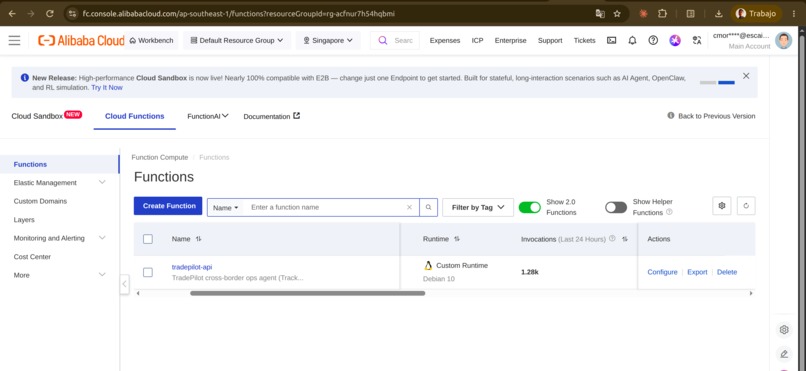This screenshot has height=371, width=806.
Task: Open the Singapore region dropdown
Action: [x=328, y=41]
